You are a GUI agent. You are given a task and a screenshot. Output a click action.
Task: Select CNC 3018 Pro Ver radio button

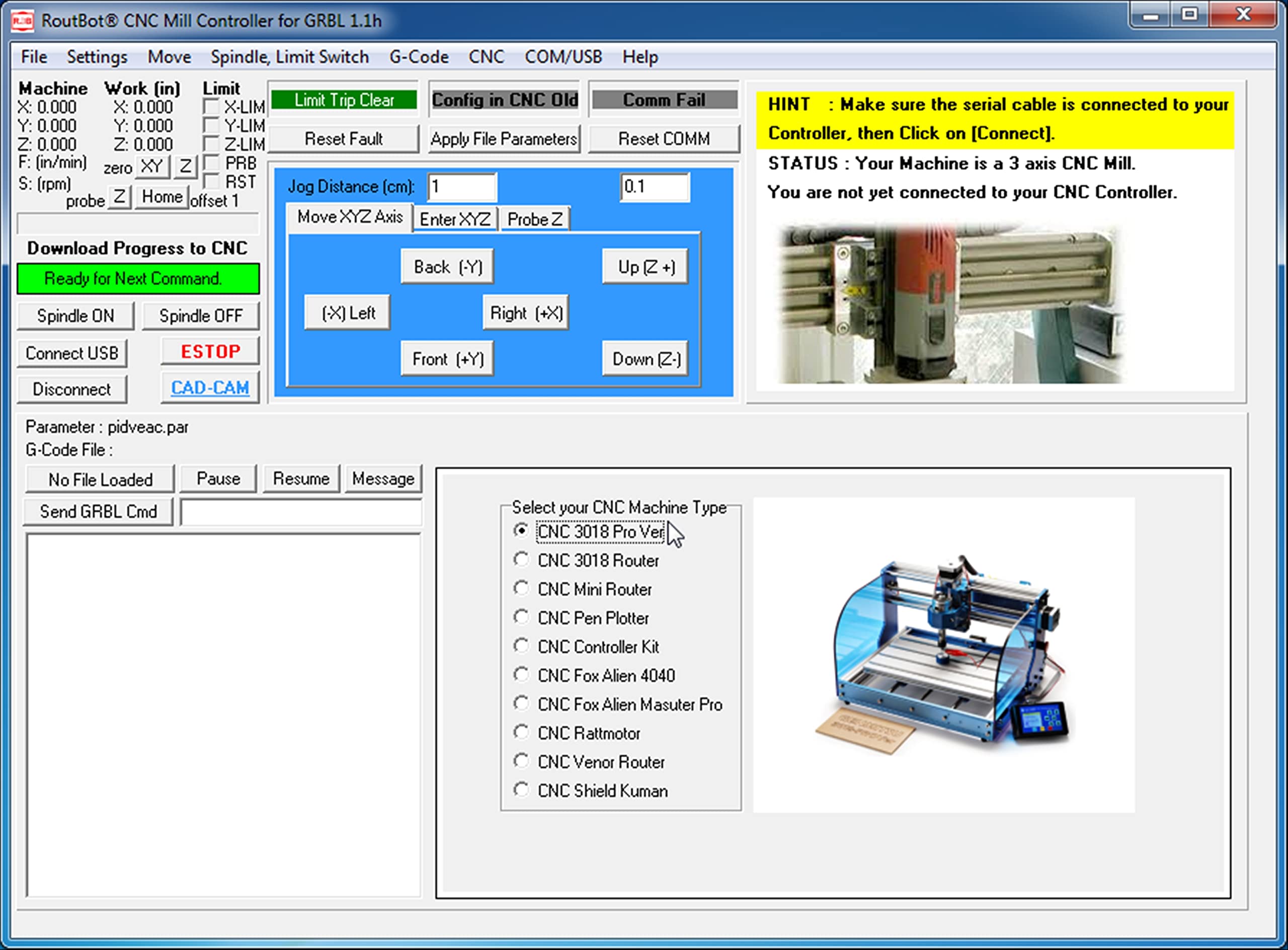click(521, 530)
